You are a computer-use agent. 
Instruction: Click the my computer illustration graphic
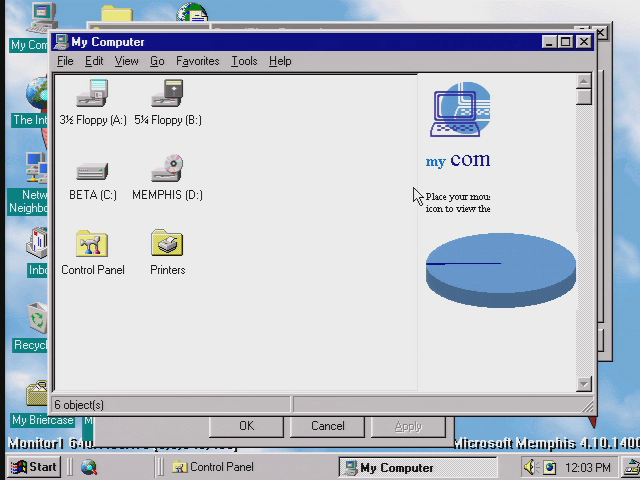(460, 109)
